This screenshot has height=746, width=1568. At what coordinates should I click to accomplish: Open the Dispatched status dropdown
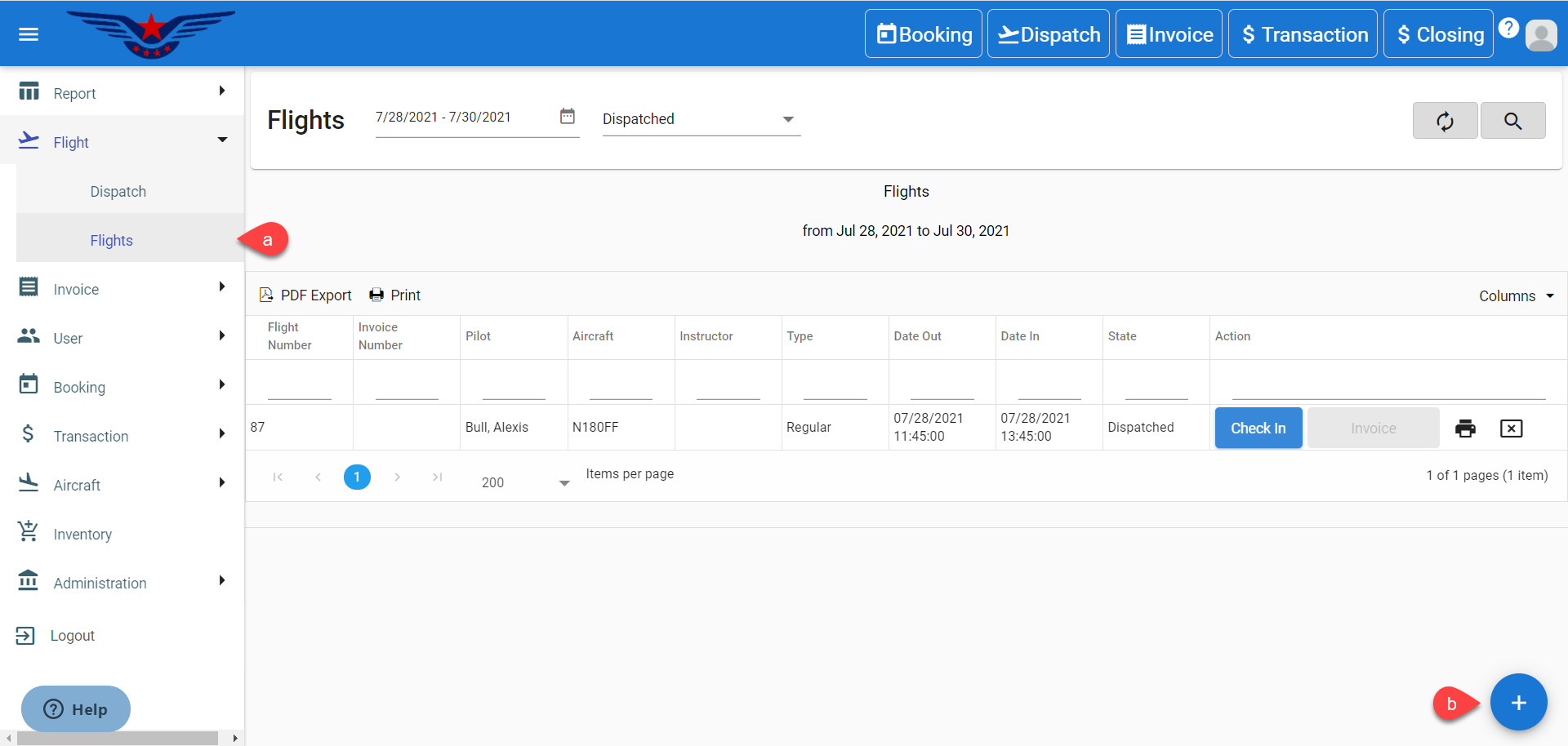(x=701, y=119)
